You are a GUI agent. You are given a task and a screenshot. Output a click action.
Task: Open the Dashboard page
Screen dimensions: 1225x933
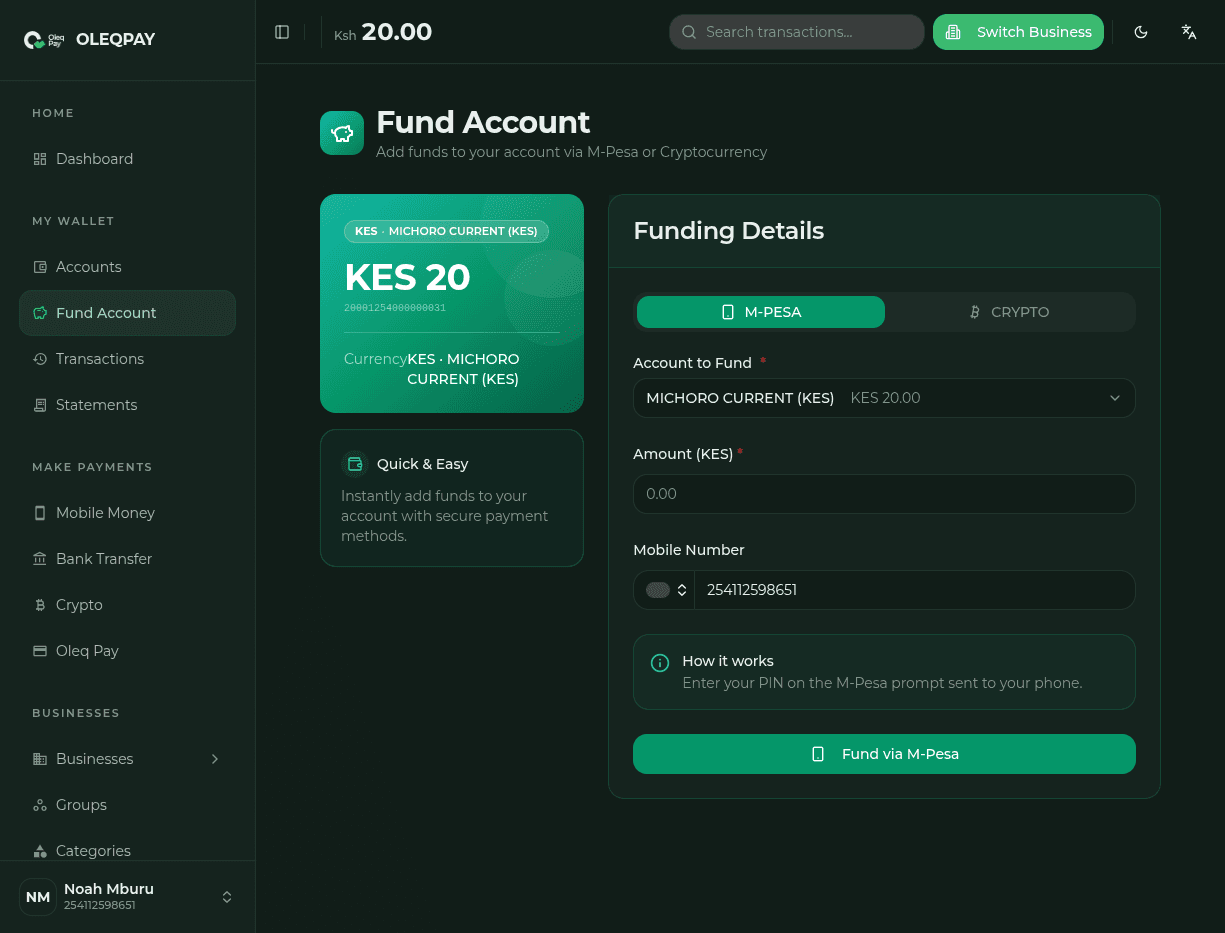pyautogui.click(x=127, y=159)
